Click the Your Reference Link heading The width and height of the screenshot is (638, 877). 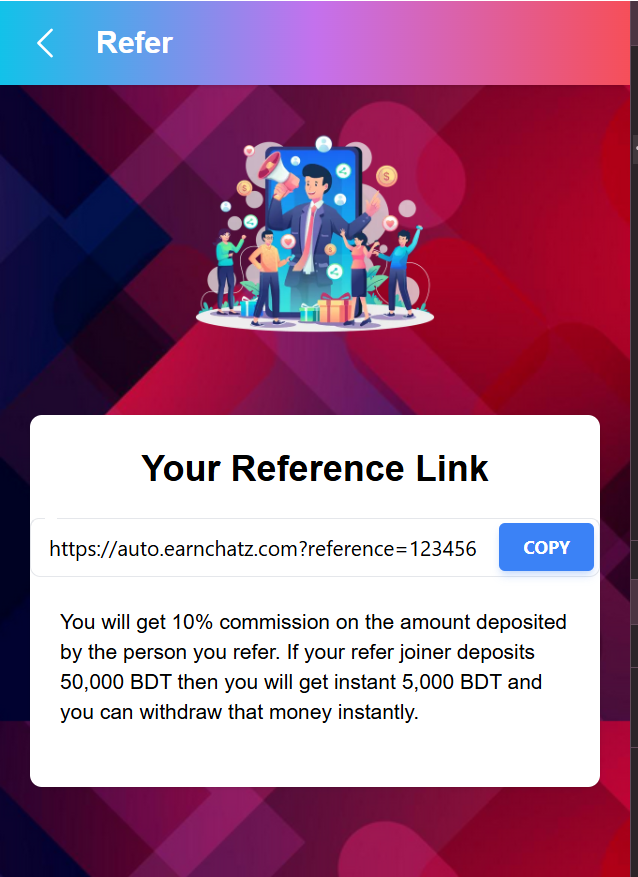coord(315,468)
